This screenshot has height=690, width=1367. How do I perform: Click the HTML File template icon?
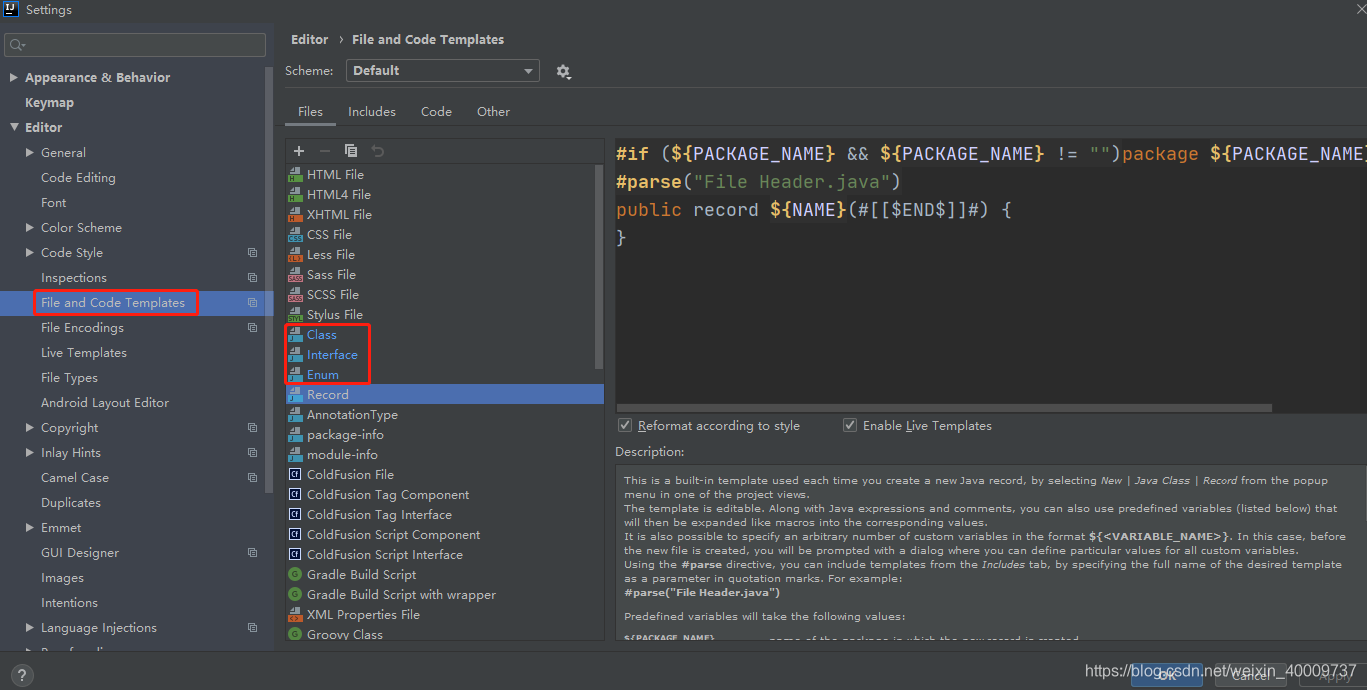(x=295, y=175)
